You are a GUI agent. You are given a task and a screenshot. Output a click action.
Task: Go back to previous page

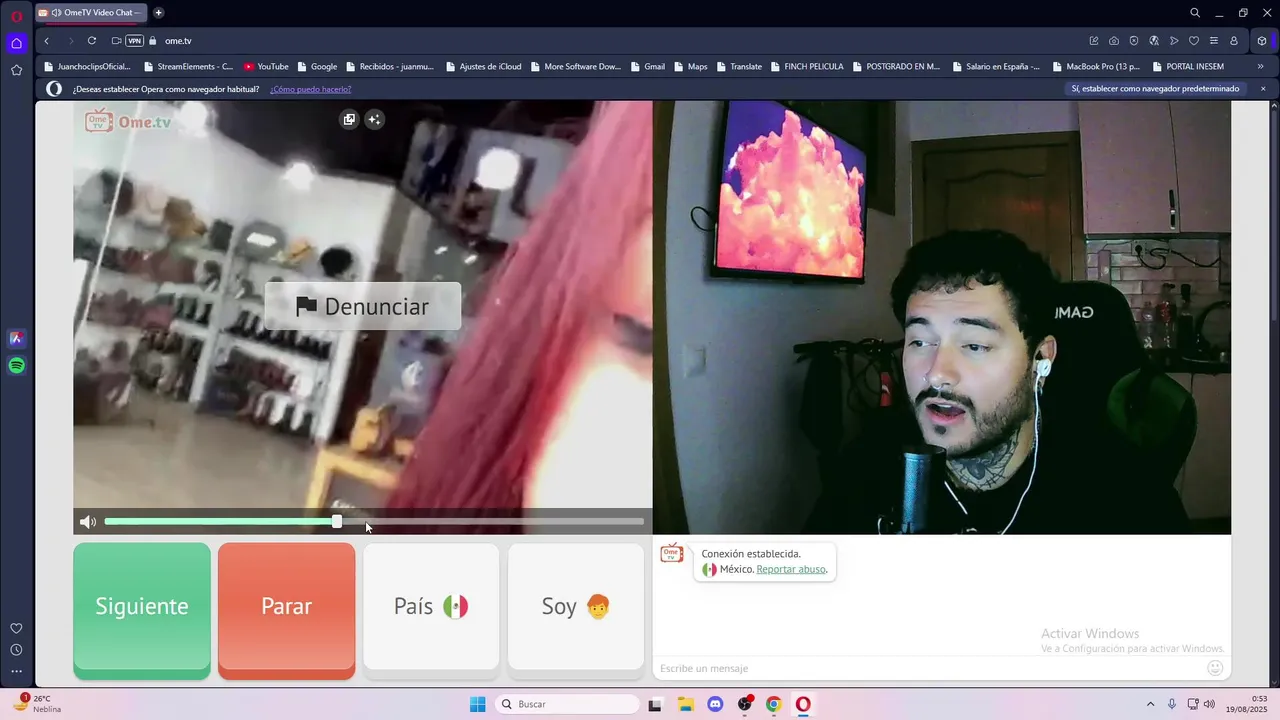click(x=47, y=41)
